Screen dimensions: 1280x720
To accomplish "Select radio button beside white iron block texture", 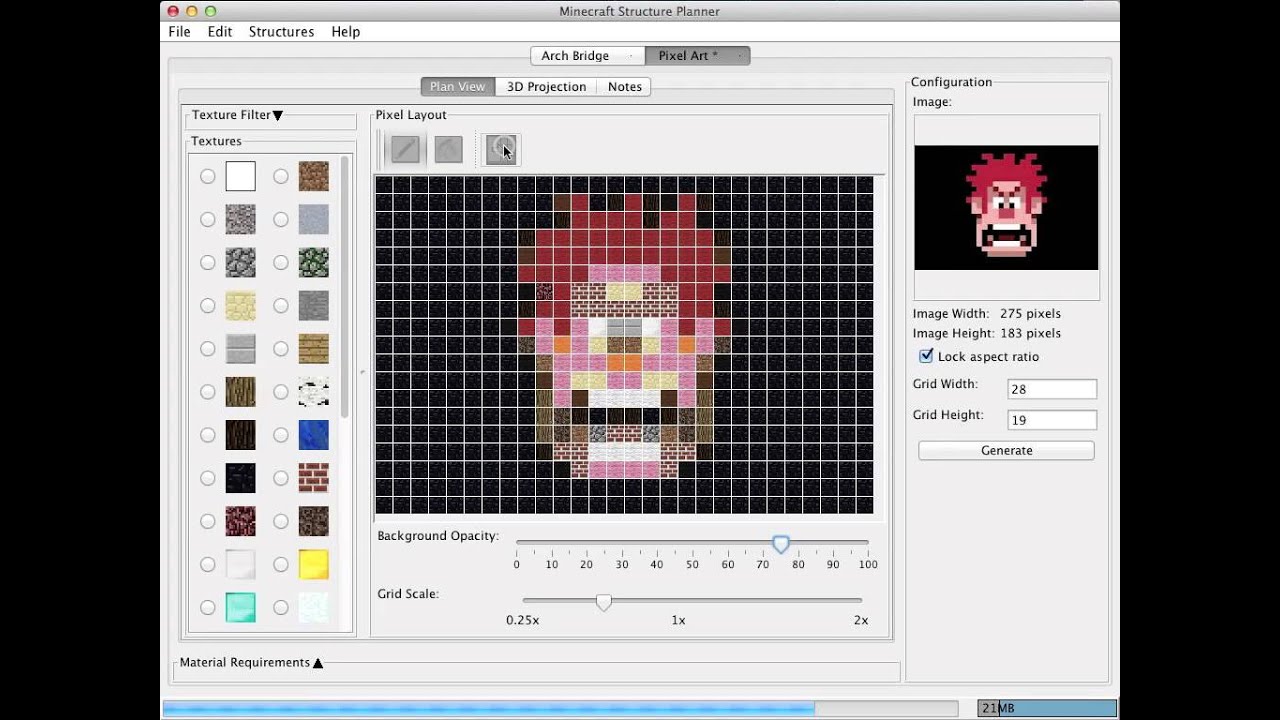I will pos(207,564).
